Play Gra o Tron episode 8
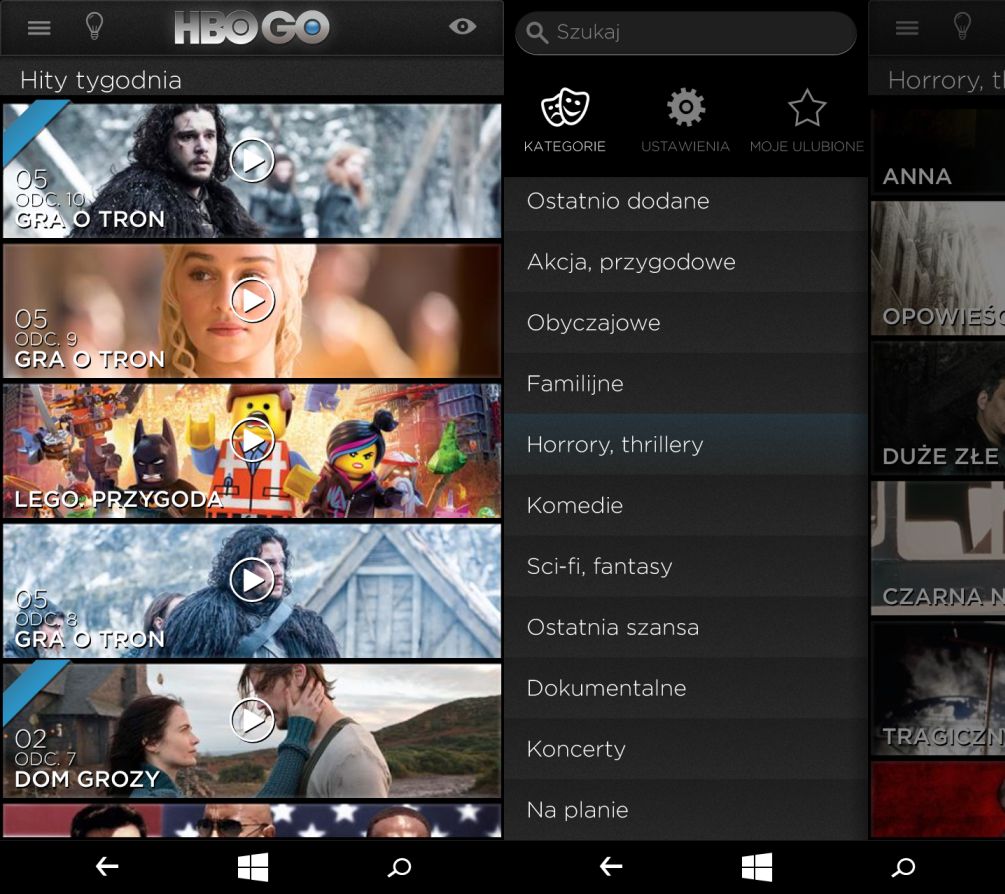This screenshot has width=1005, height=894. tap(252, 580)
